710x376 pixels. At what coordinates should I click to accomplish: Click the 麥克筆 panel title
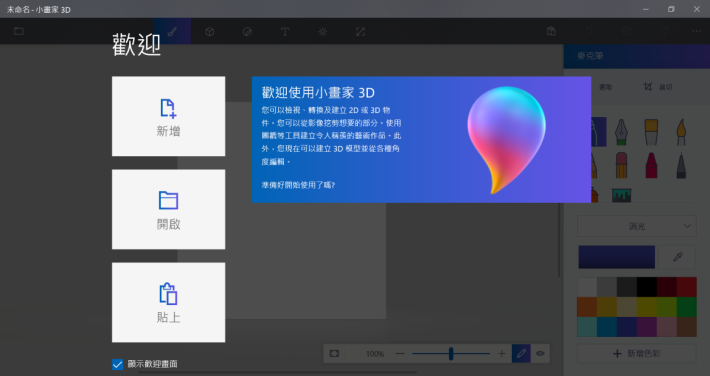point(590,56)
